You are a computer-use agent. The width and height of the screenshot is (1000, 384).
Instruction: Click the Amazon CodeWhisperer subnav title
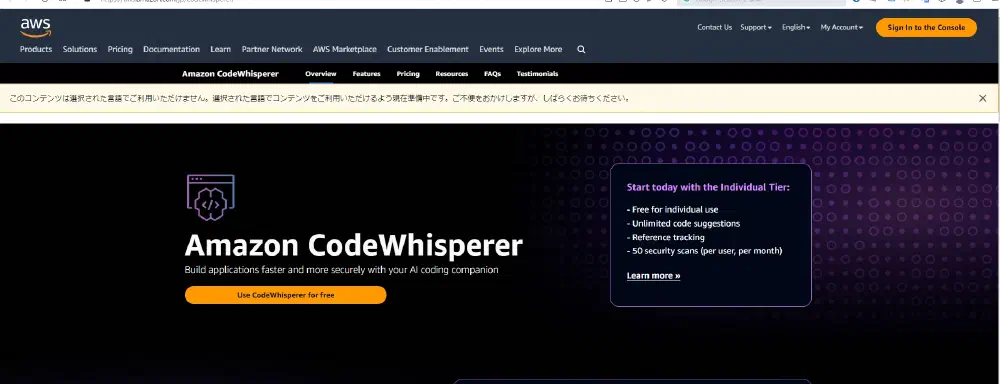point(230,73)
